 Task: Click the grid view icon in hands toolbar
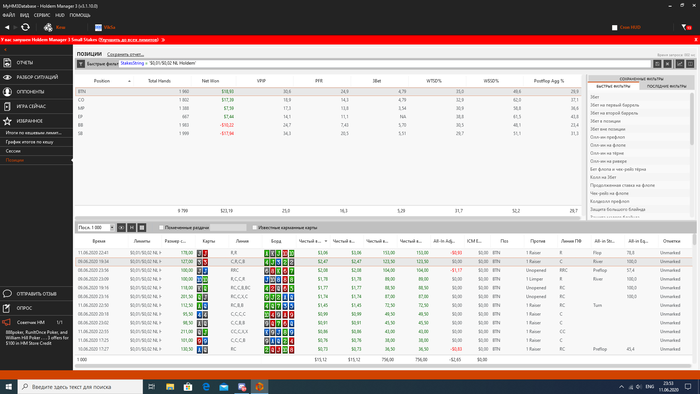142,228
